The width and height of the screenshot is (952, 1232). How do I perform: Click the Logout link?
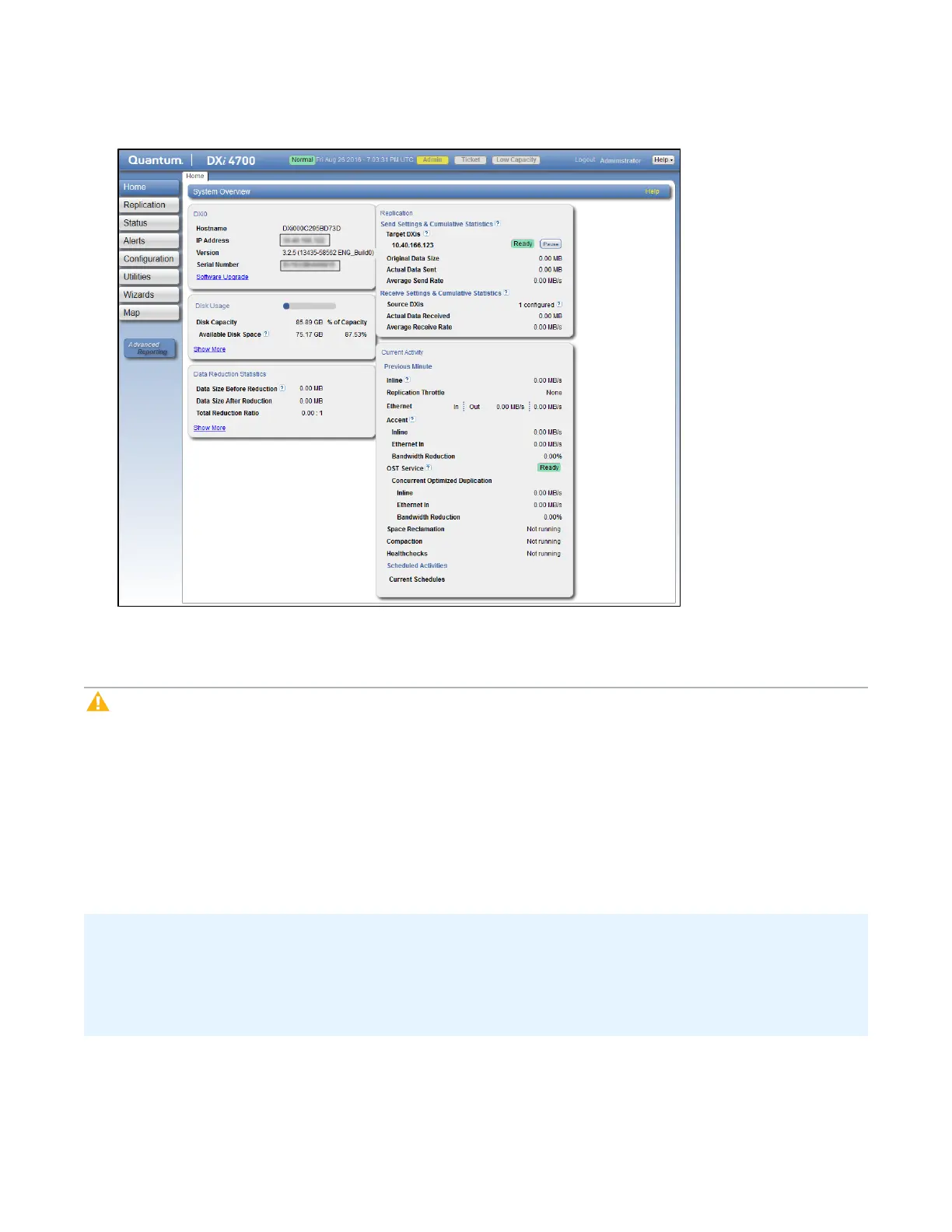(x=585, y=159)
